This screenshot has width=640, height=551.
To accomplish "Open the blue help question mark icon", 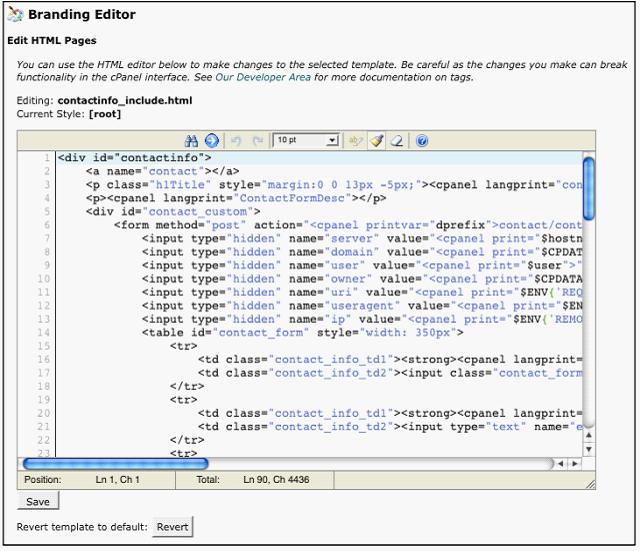I will pos(421,141).
